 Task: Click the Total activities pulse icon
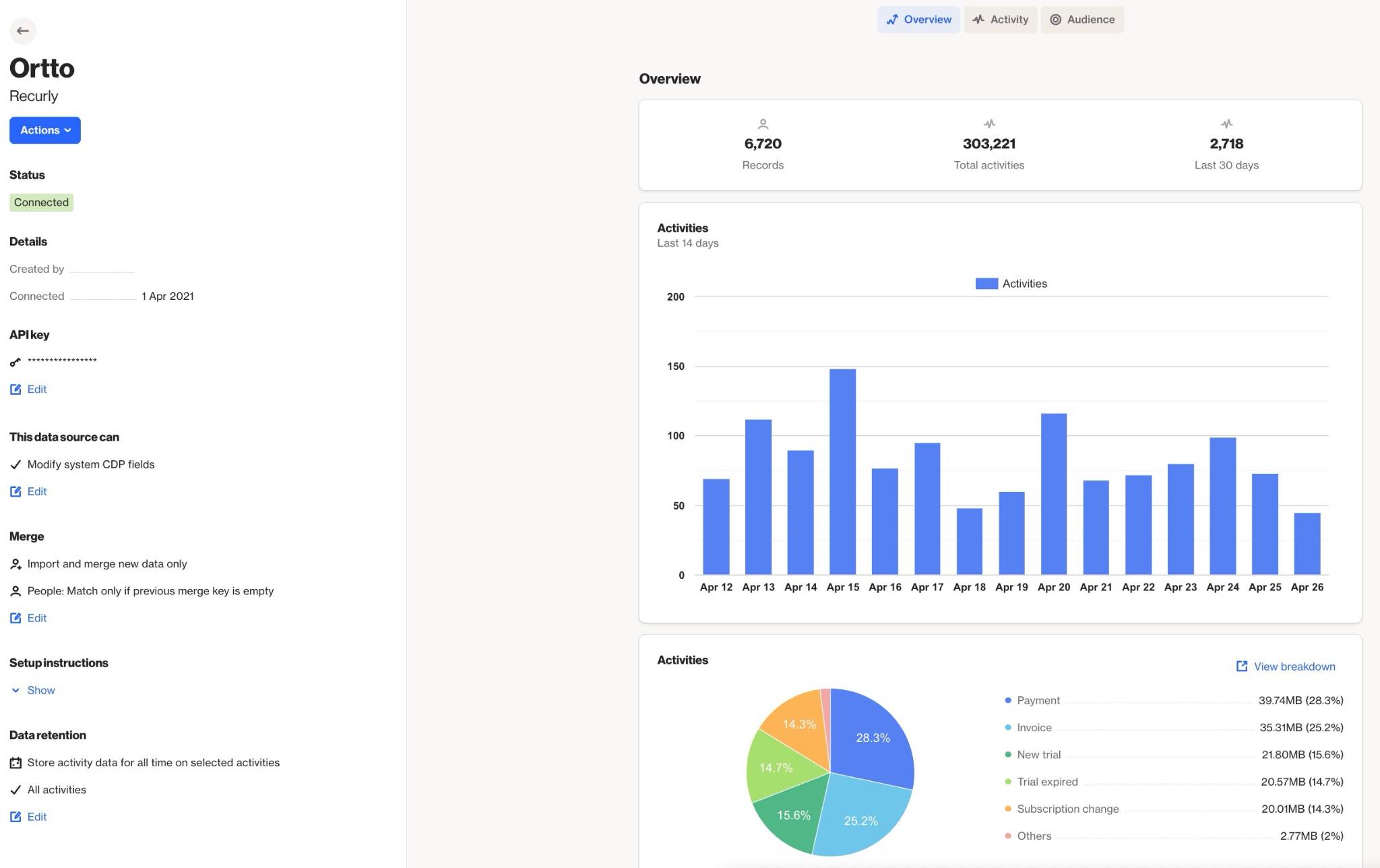[x=989, y=124]
